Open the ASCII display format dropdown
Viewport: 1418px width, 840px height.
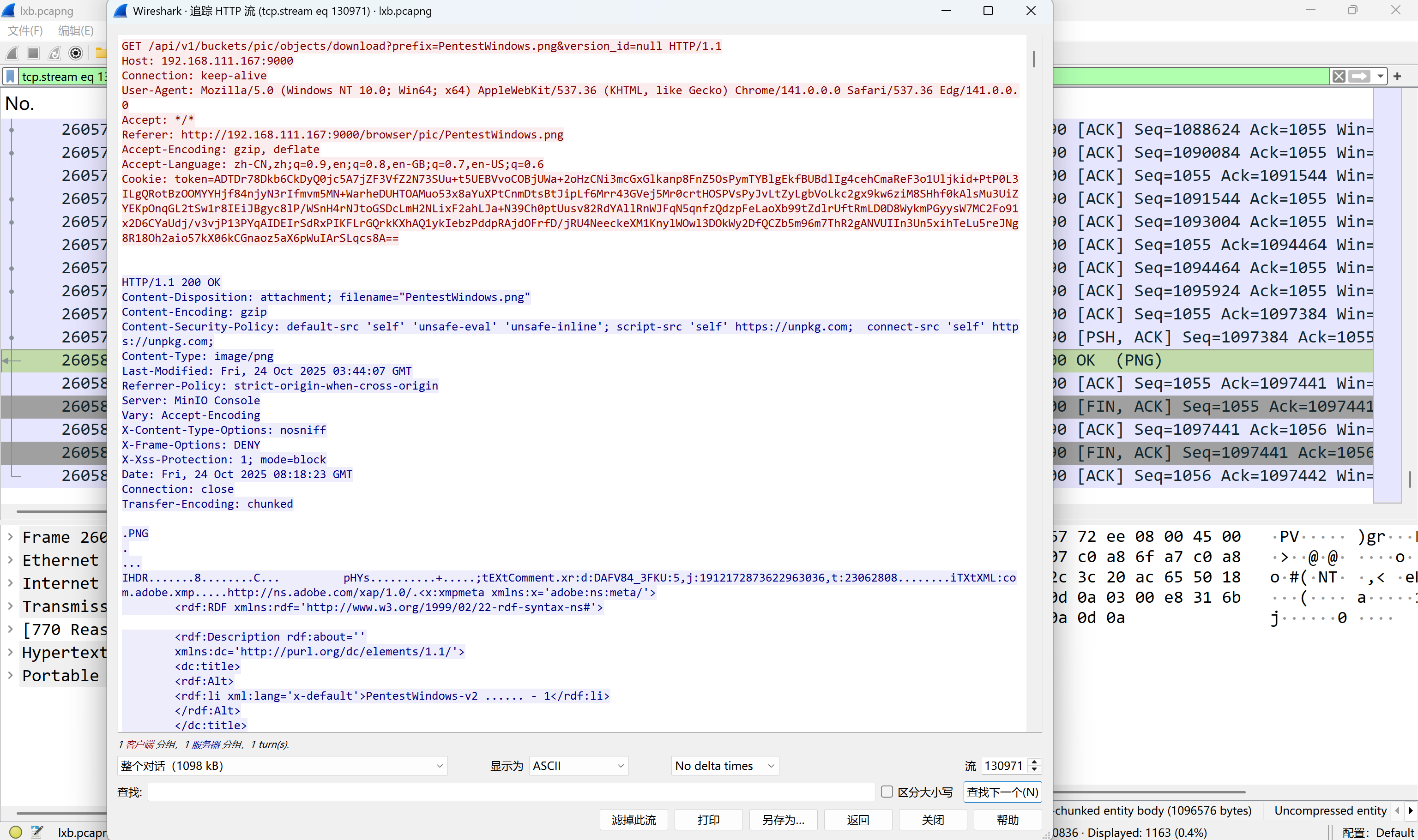click(x=578, y=766)
